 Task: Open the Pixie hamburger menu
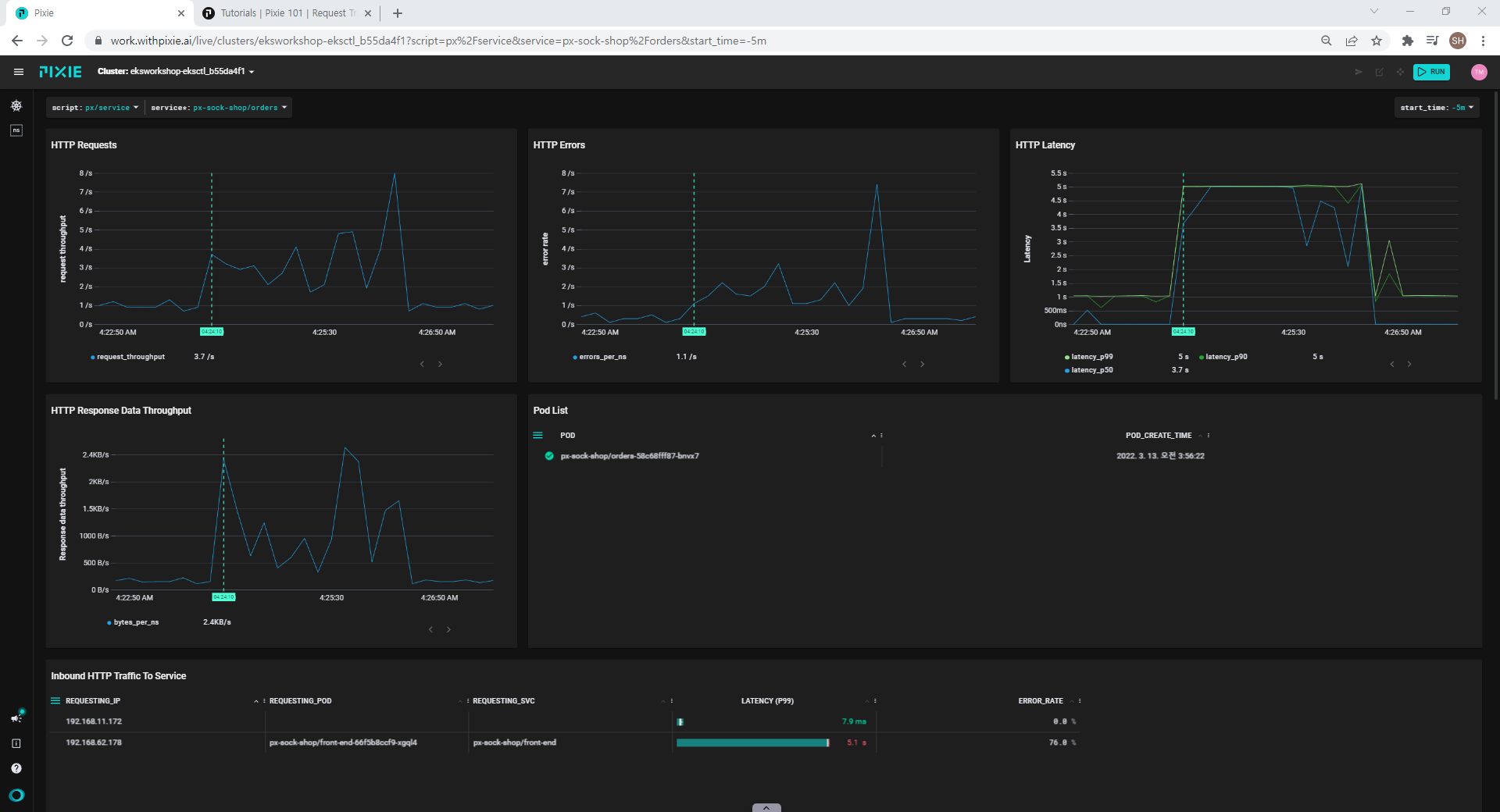point(18,72)
